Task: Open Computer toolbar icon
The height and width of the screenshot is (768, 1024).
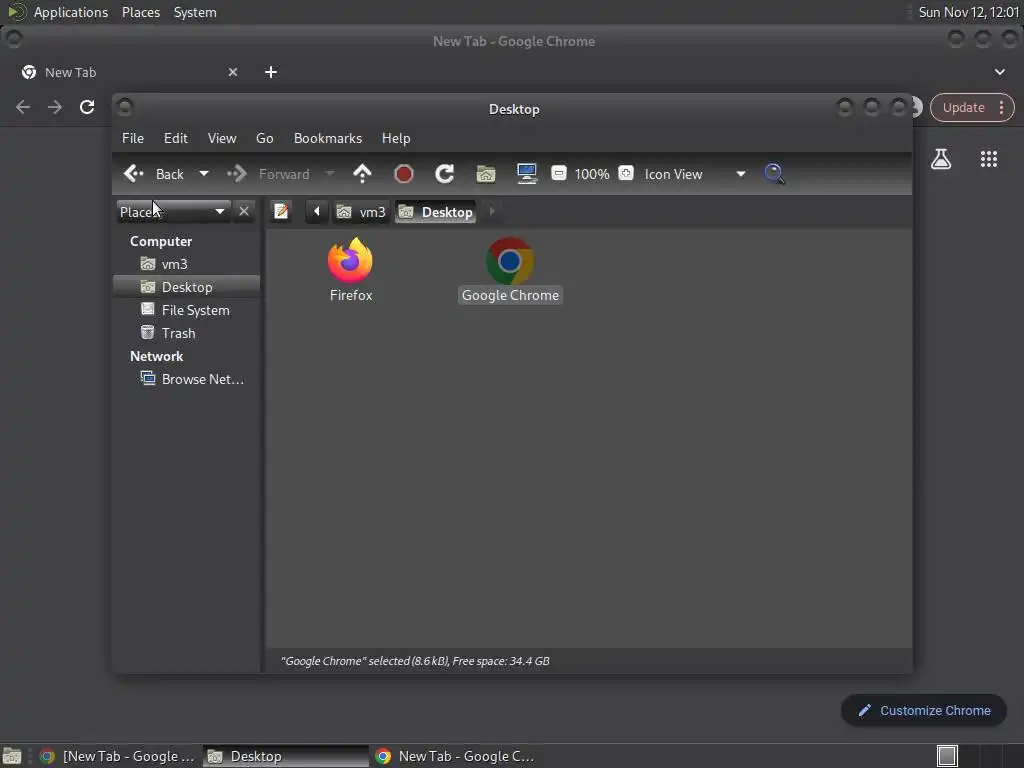Action: [x=527, y=174]
